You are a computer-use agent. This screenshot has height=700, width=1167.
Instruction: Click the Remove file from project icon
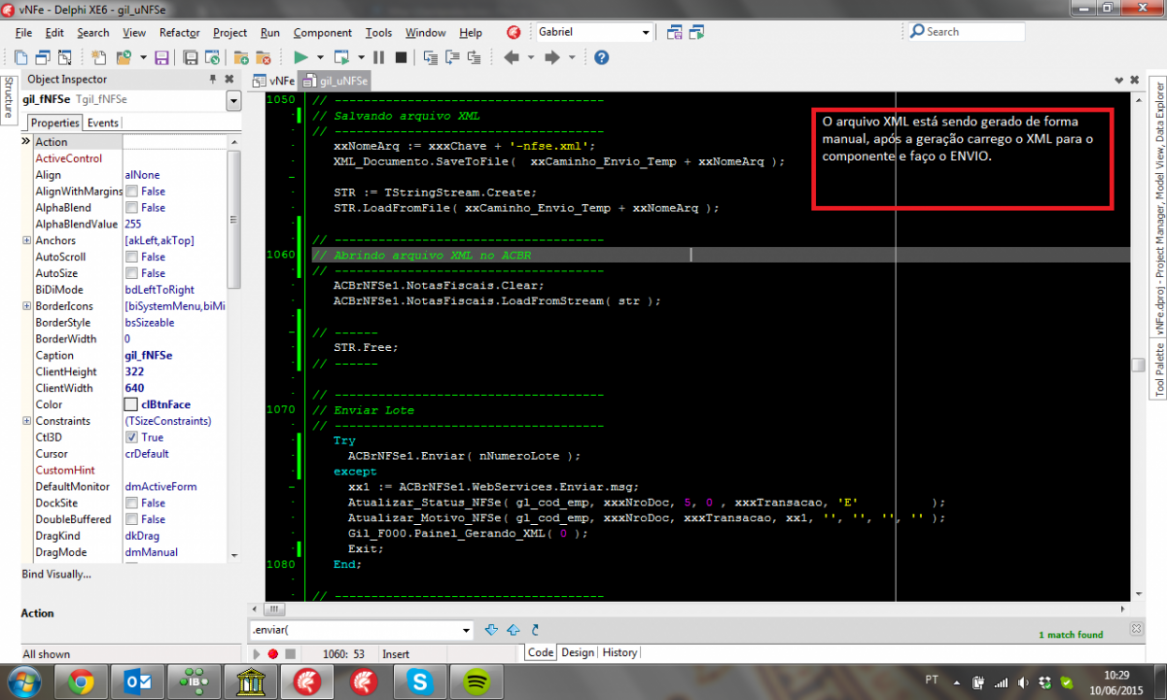[x=263, y=57]
